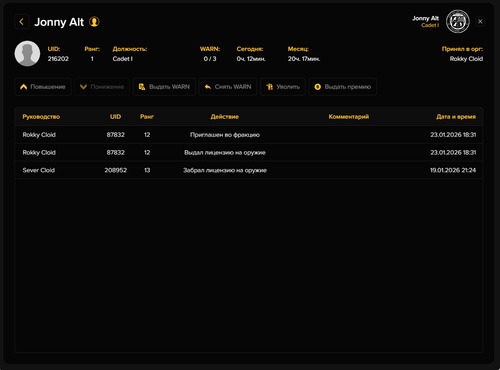Close the panel with the X button
This screenshot has height=370, width=500.
tap(480, 22)
